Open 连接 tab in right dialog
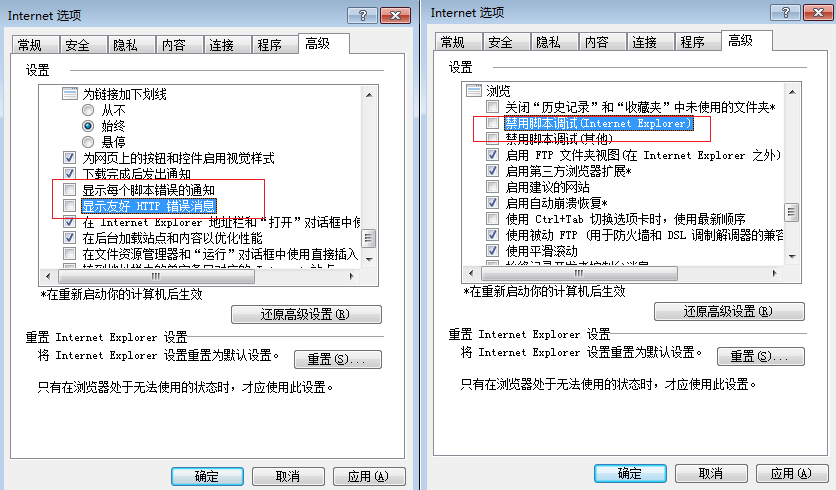Screen dimensions: 836x490 650,42
